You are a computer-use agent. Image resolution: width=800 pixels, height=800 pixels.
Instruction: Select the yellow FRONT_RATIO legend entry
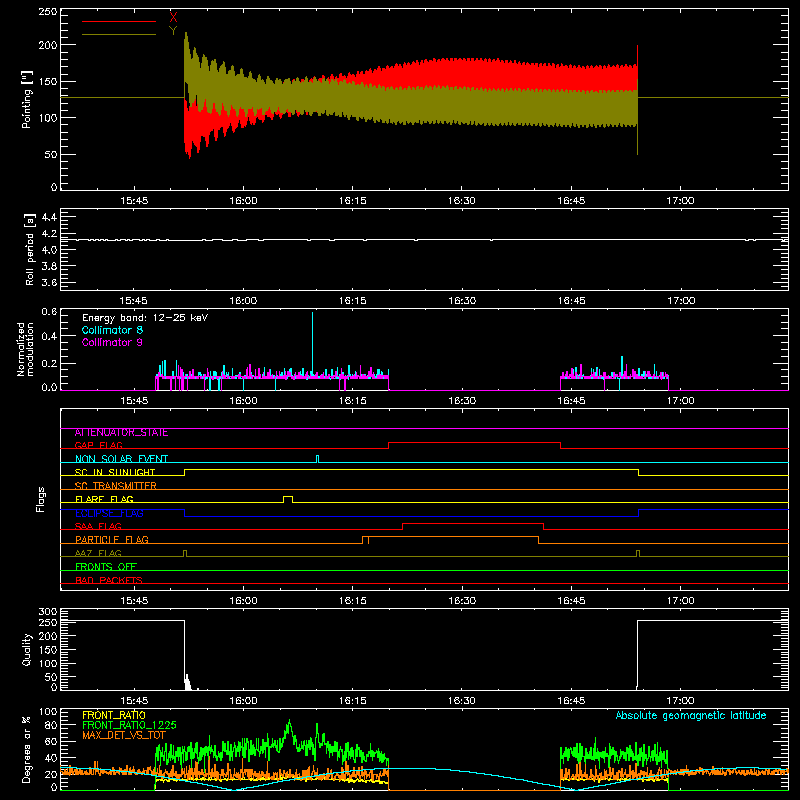pyautogui.click(x=114, y=715)
